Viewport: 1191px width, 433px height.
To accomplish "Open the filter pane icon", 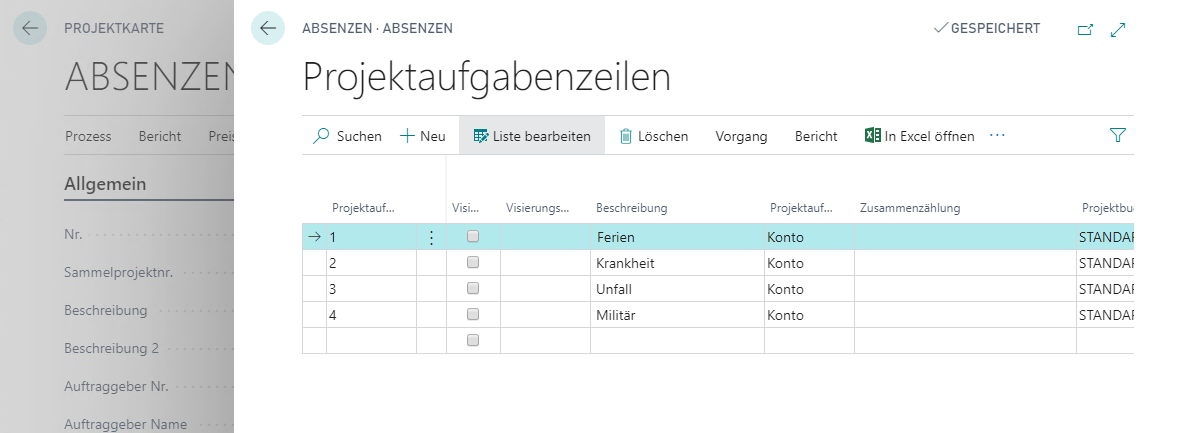I will (x=1117, y=135).
